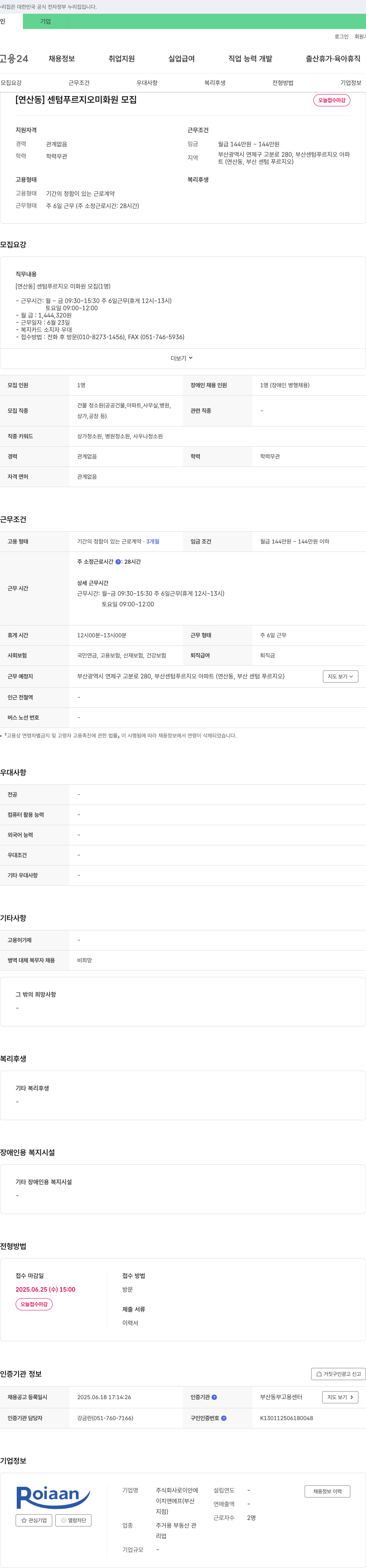Expand 지도 보기 for 근무 예정지

(x=340, y=676)
